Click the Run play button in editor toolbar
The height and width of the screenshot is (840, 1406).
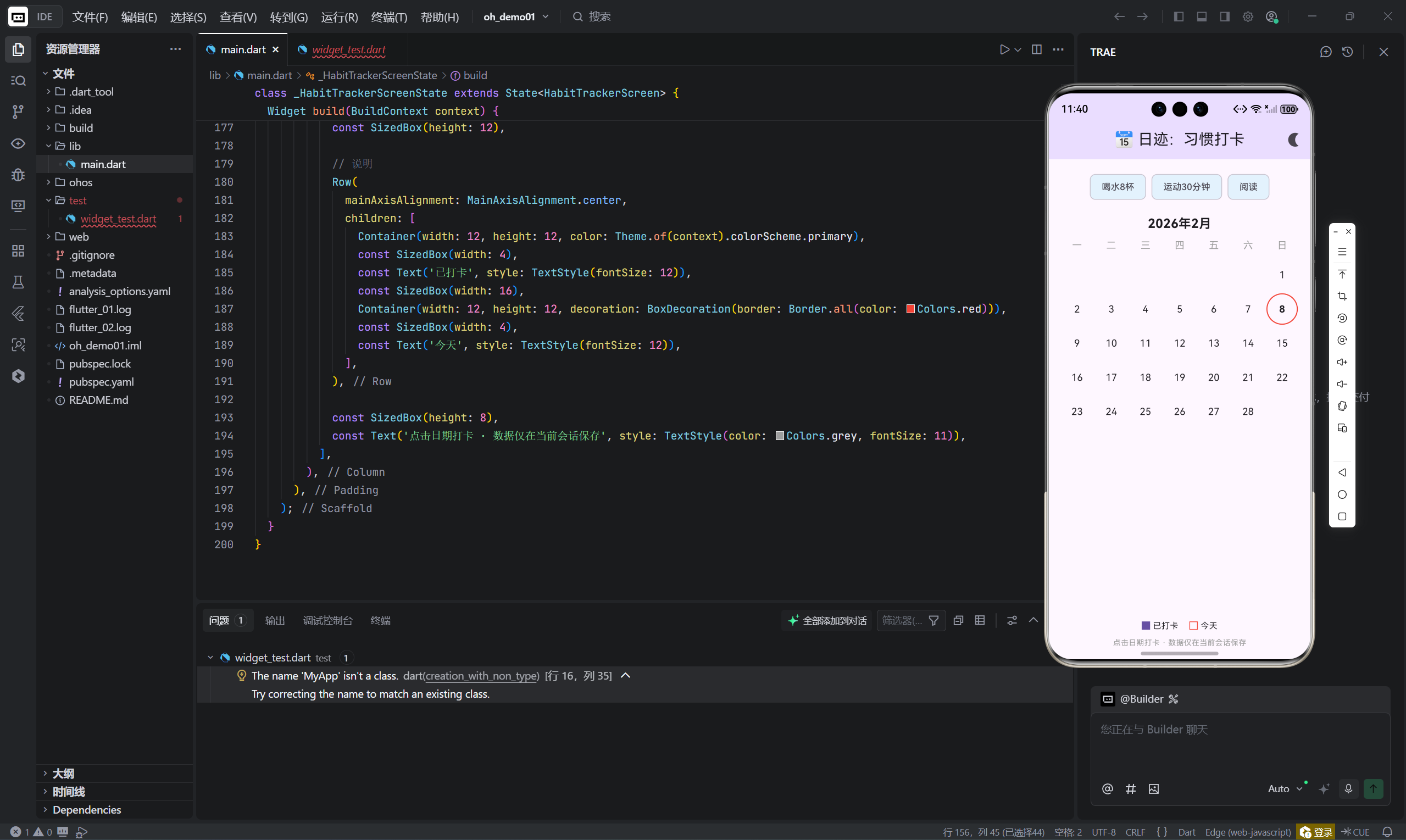[x=1004, y=50]
